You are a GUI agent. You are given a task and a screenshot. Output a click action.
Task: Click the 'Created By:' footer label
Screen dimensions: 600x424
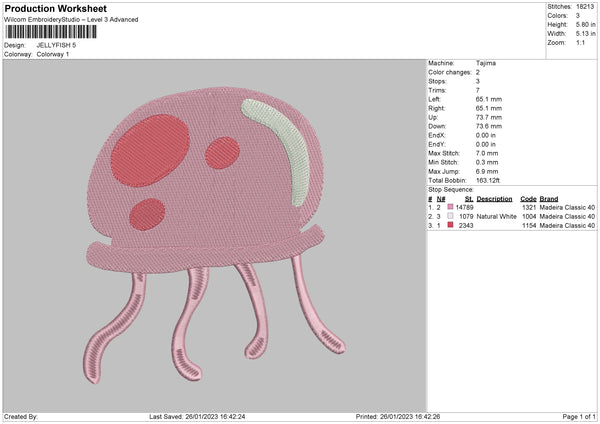point(21,416)
